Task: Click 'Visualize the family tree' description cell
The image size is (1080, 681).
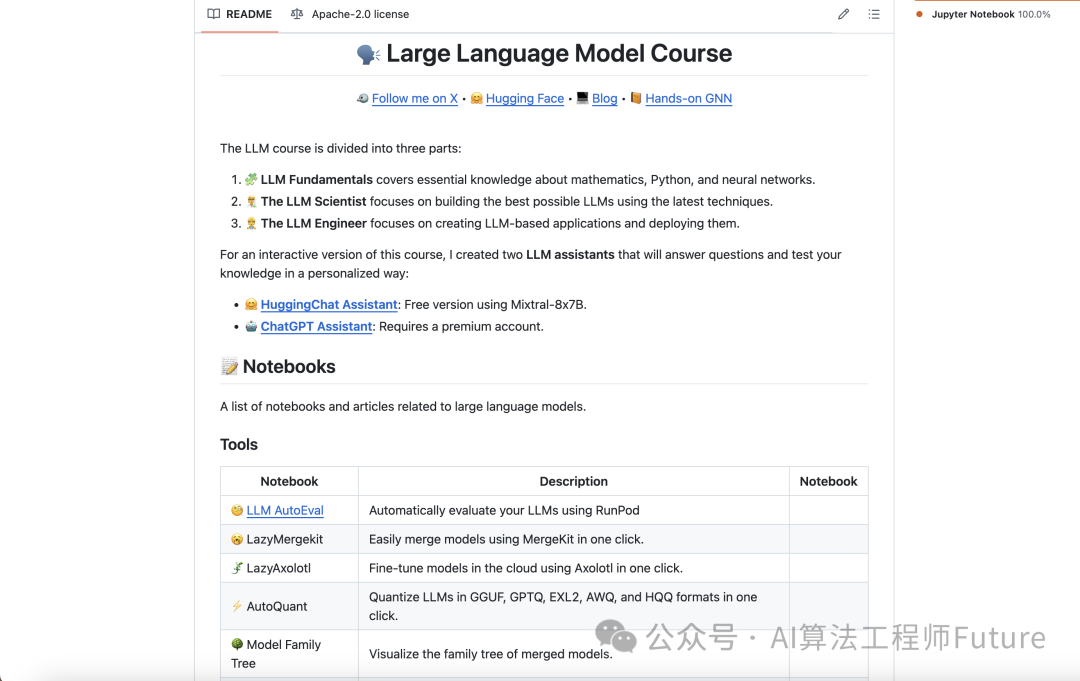Action: (x=574, y=653)
